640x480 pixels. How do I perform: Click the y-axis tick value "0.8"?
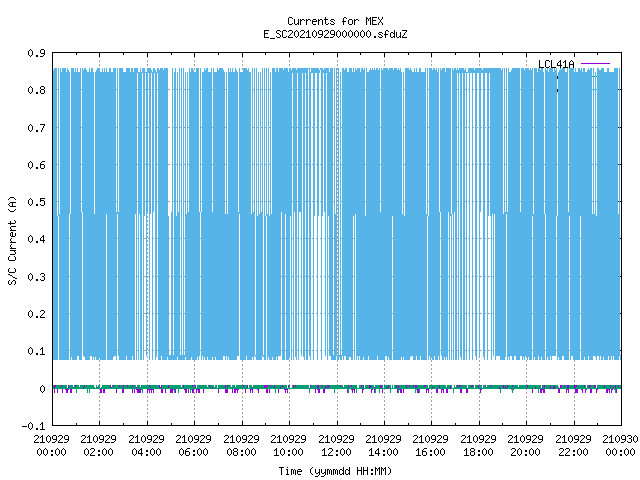pyautogui.click(x=36, y=90)
